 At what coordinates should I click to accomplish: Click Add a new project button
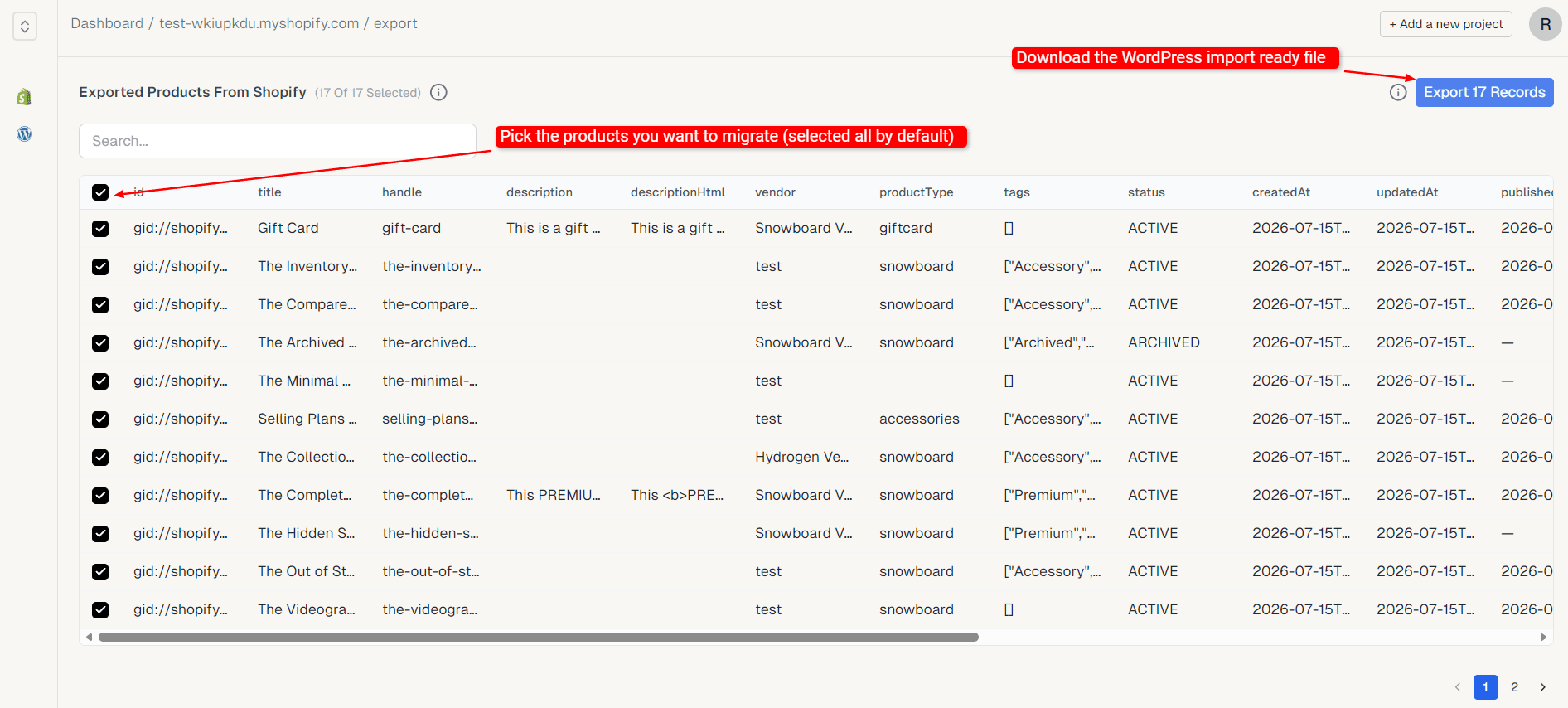coord(1445,24)
